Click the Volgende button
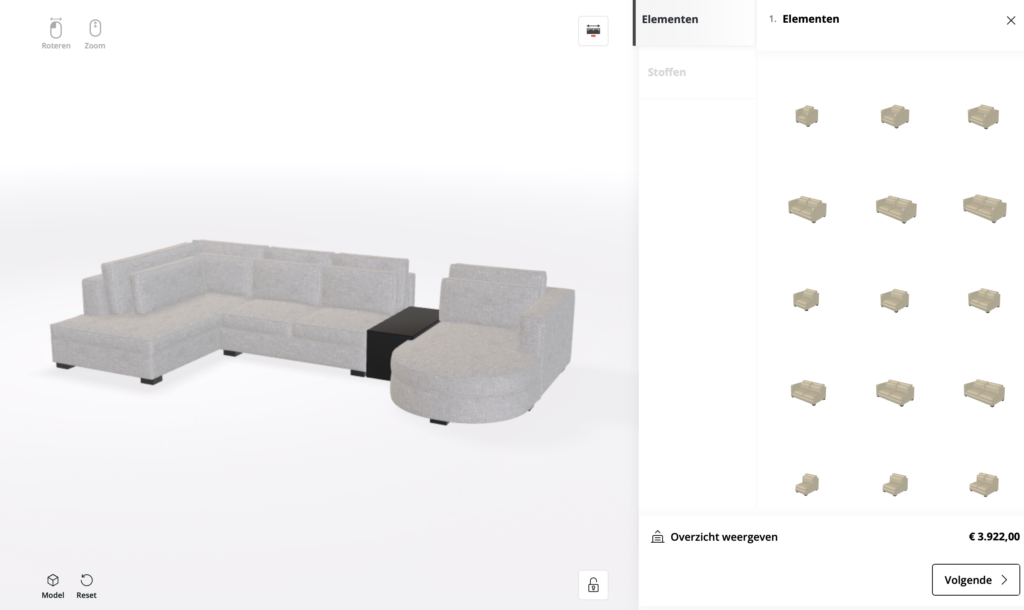1024x610 pixels. [976, 580]
